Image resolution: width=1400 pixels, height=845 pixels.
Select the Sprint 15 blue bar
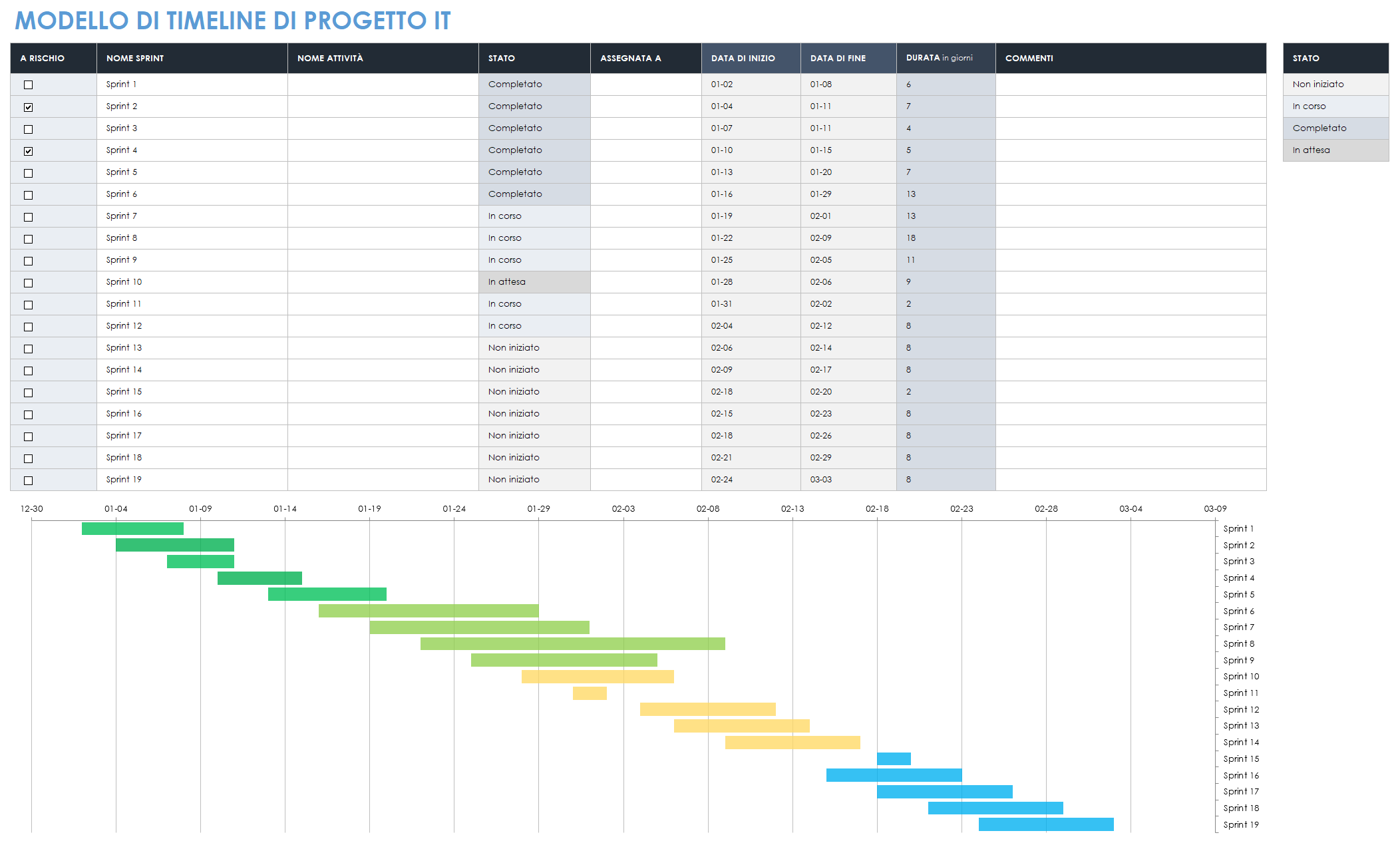coord(894,759)
